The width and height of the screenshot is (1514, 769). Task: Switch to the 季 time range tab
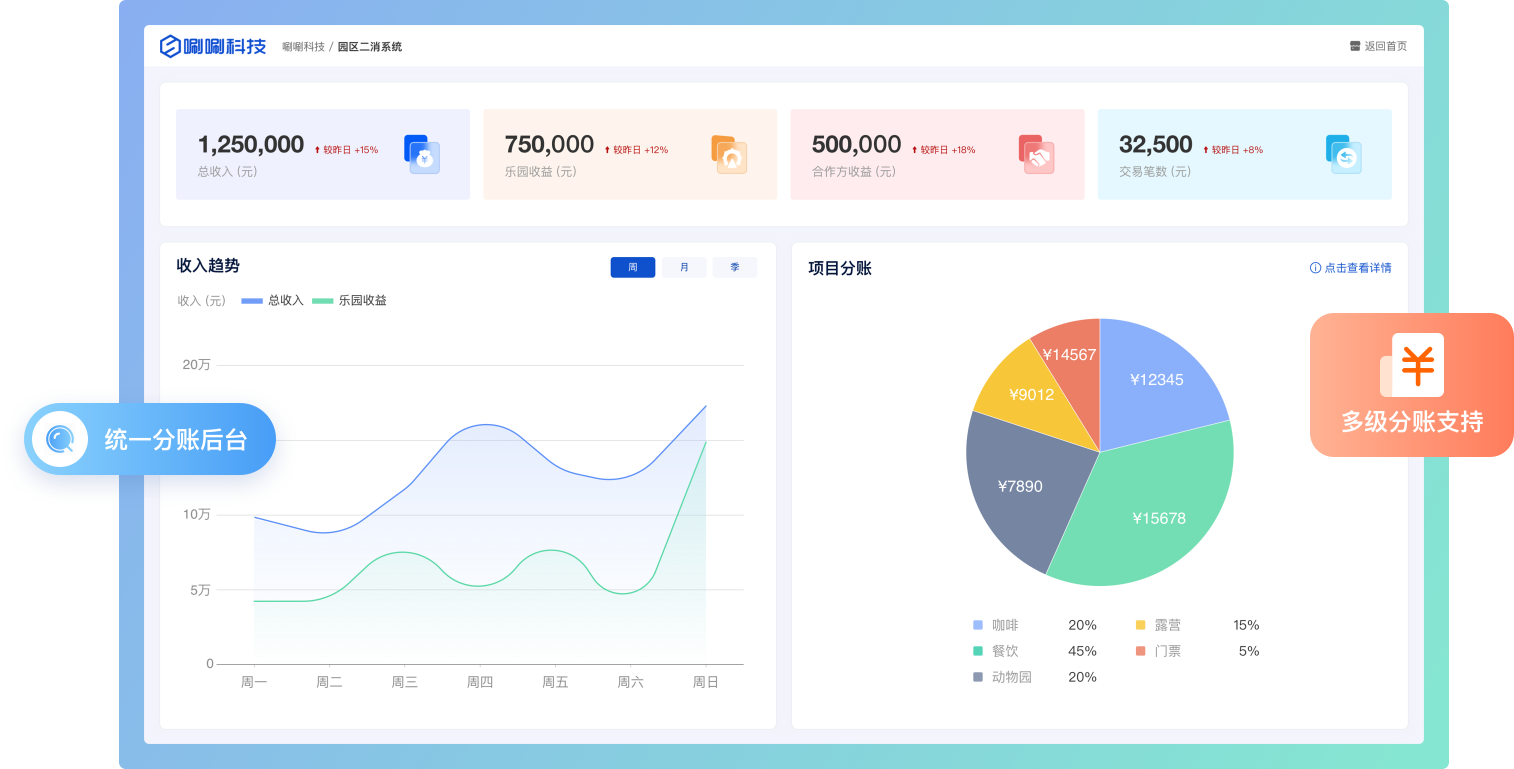tap(735, 267)
